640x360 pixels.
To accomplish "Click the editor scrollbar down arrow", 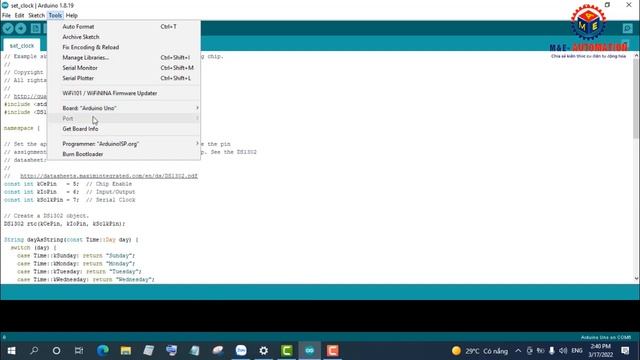I will 636,279.
